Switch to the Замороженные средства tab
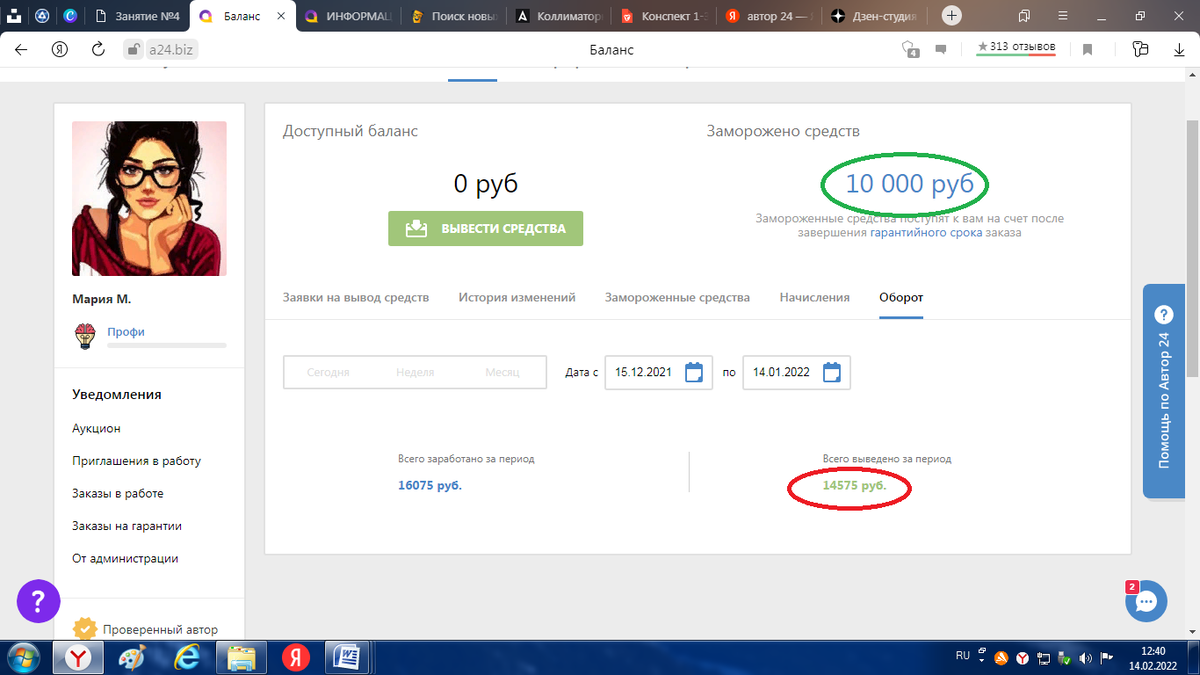Image resolution: width=1200 pixels, height=675 pixels. [x=677, y=297]
